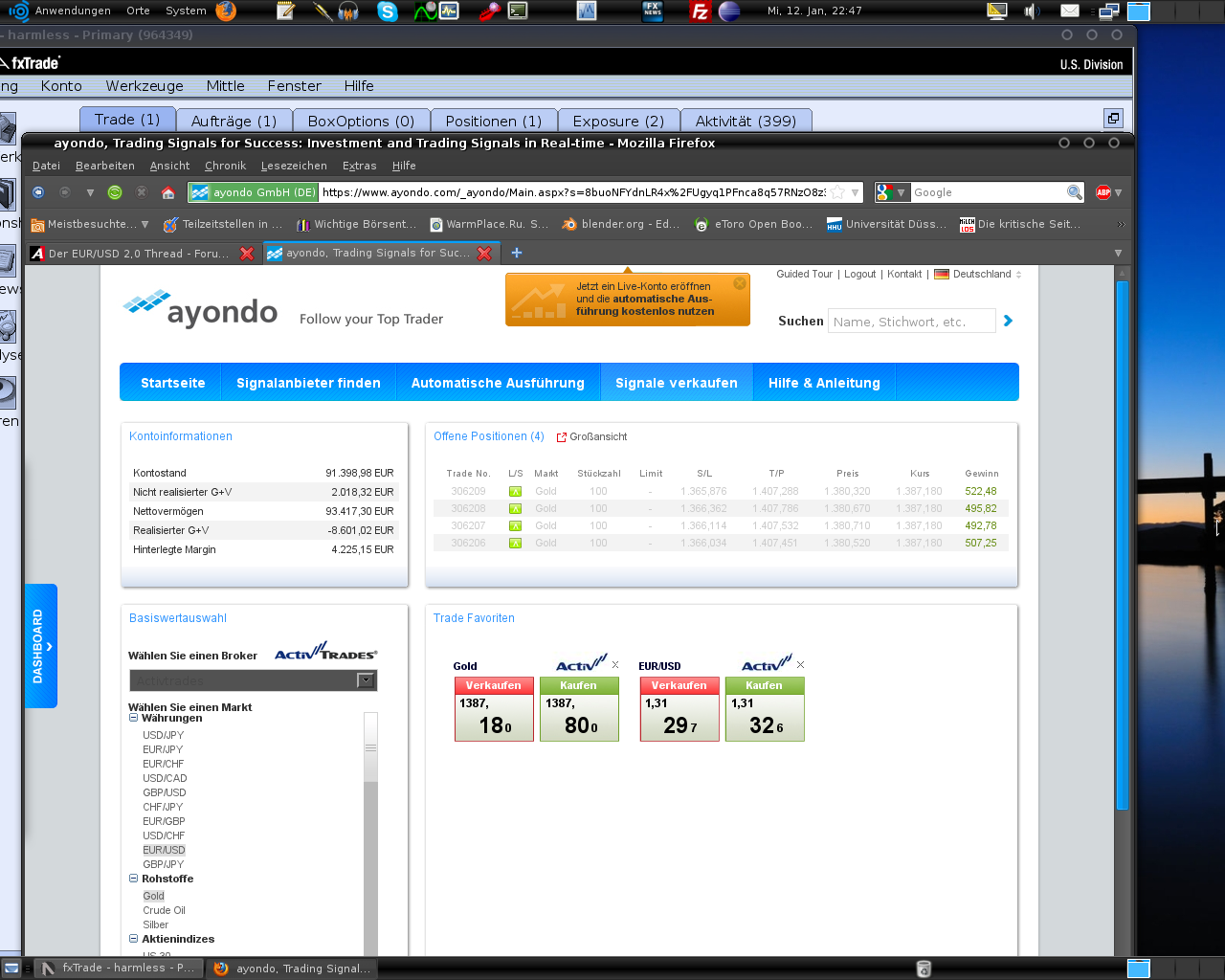The height and width of the screenshot is (980, 1225).
Task: Close the 'Der EUR/USD 2,0 Thread' tab
Action: coord(247,254)
